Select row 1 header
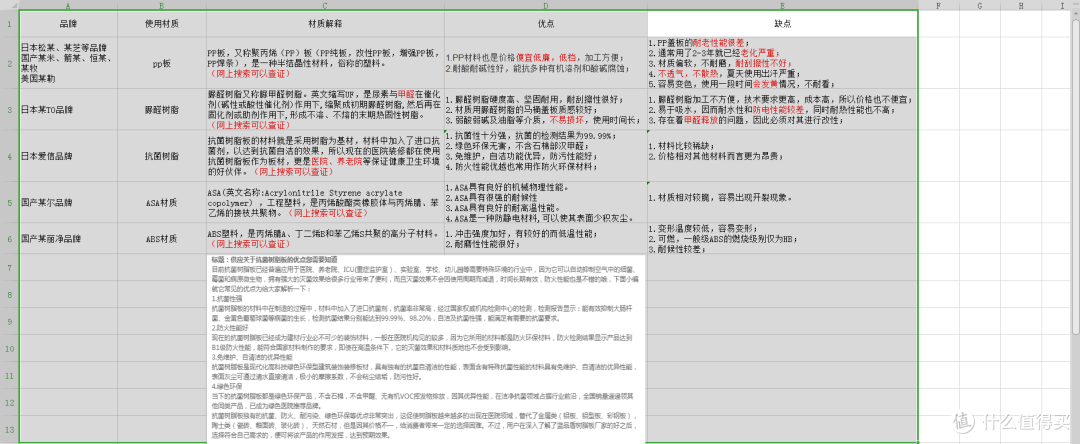 click(x=10, y=24)
